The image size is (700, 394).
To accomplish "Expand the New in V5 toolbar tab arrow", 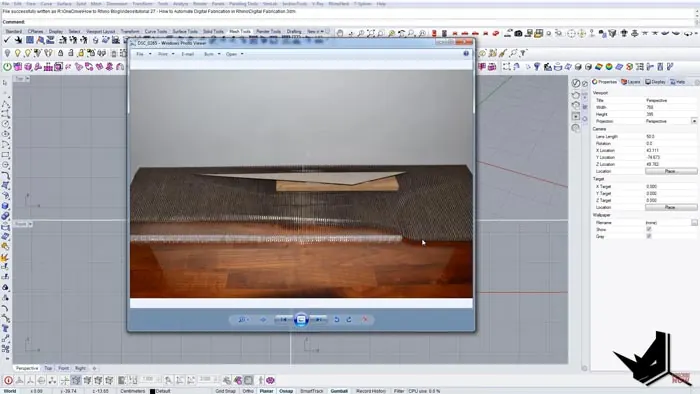I will tap(322, 31).
